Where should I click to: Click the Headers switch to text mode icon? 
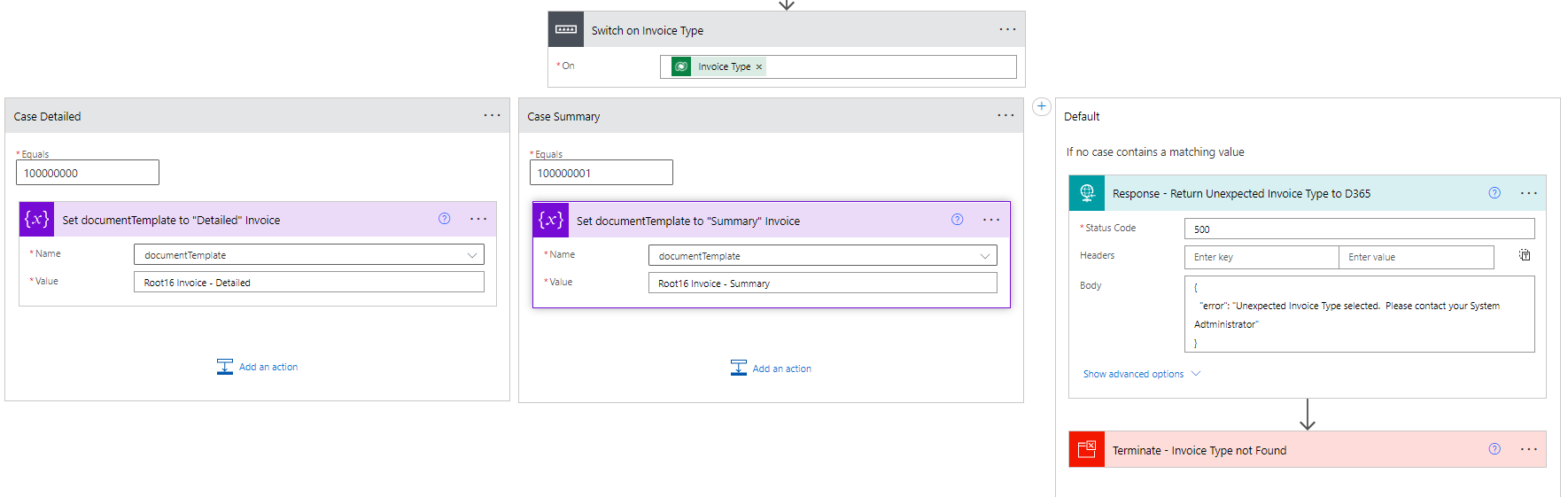(x=1524, y=255)
